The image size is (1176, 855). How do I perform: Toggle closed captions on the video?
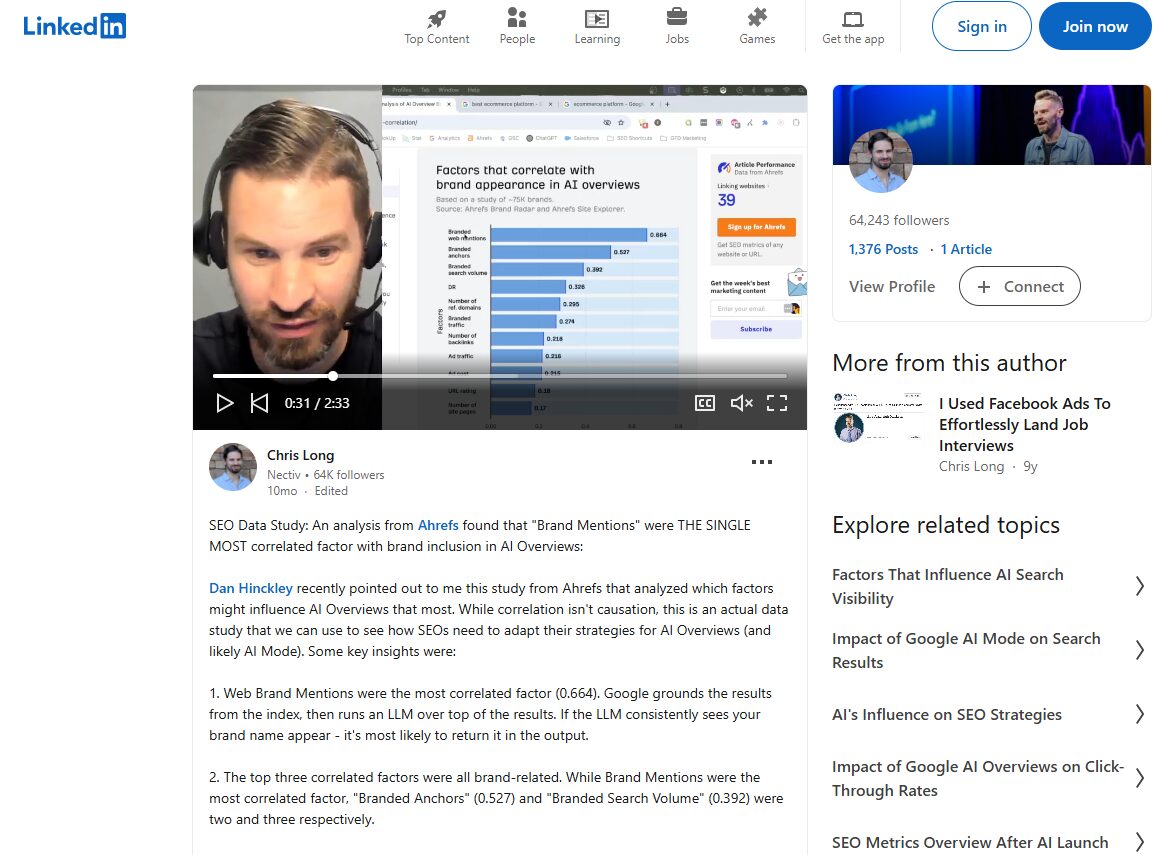tap(705, 402)
